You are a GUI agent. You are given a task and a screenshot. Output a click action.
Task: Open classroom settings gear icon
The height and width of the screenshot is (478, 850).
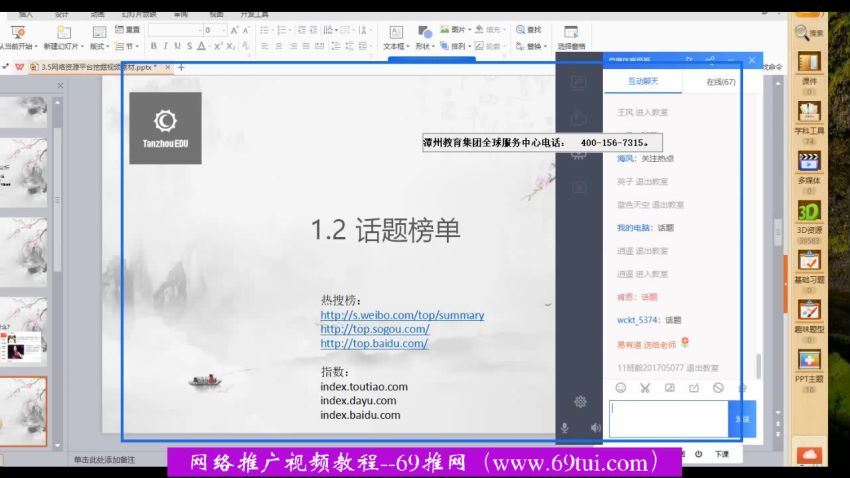580,402
